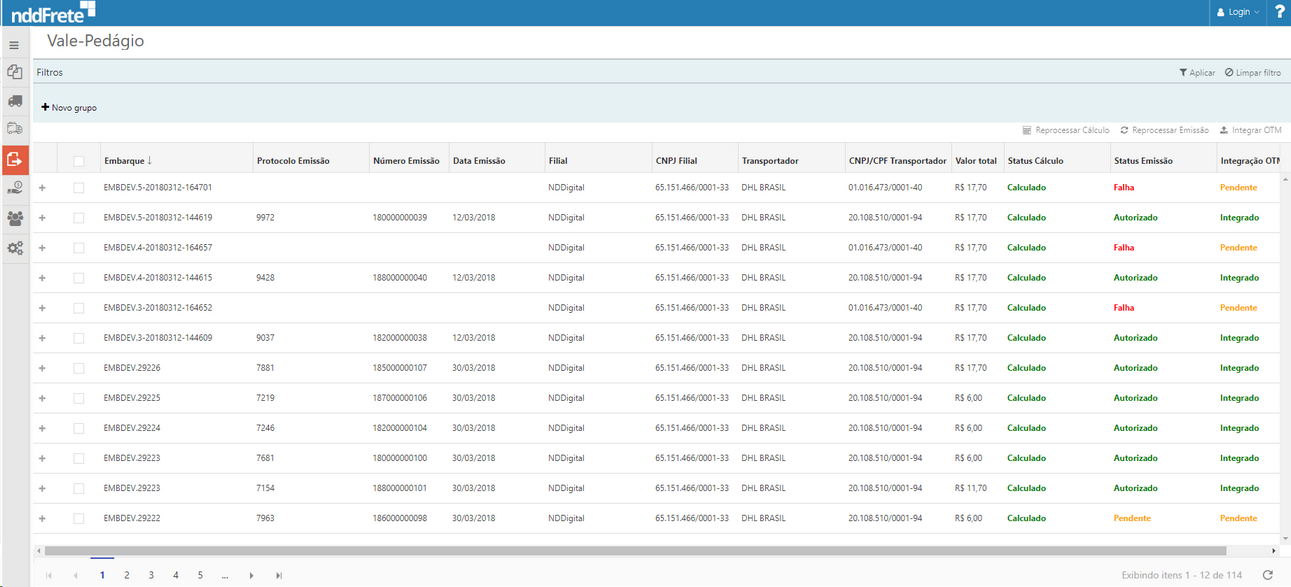Select the checkbox for EMBDEV.29222 row

pyautogui.click(x=79, y=518)
